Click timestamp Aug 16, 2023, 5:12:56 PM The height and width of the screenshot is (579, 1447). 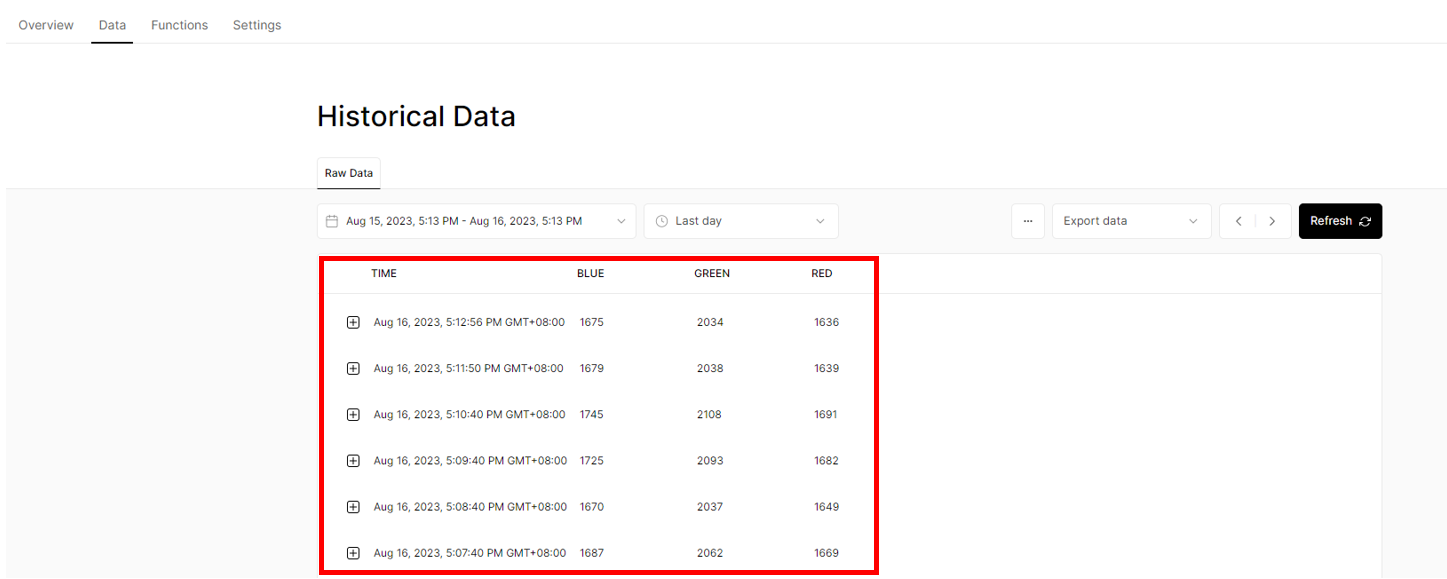(x=469, y=322)
